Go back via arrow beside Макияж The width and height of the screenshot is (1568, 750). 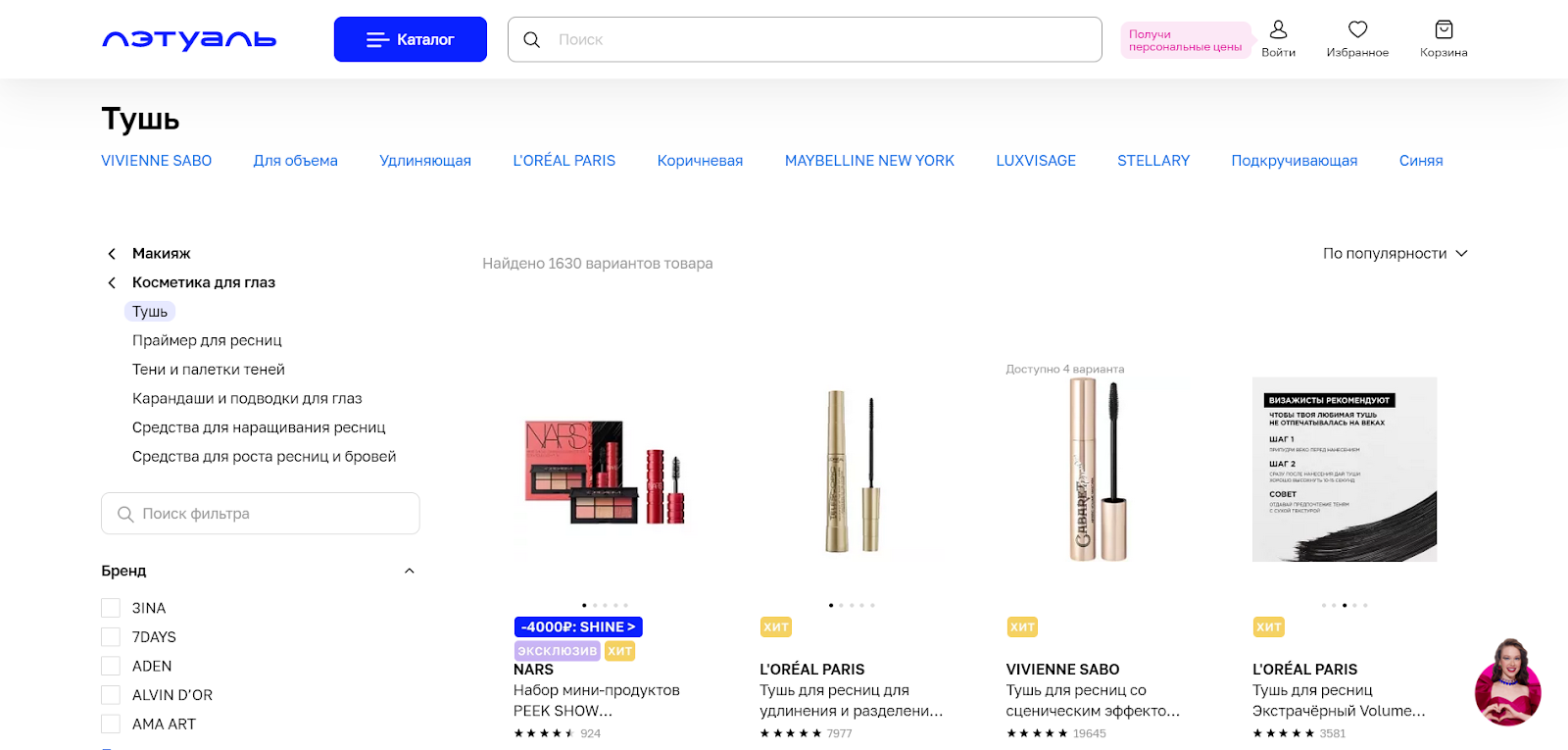pos(112,254)
